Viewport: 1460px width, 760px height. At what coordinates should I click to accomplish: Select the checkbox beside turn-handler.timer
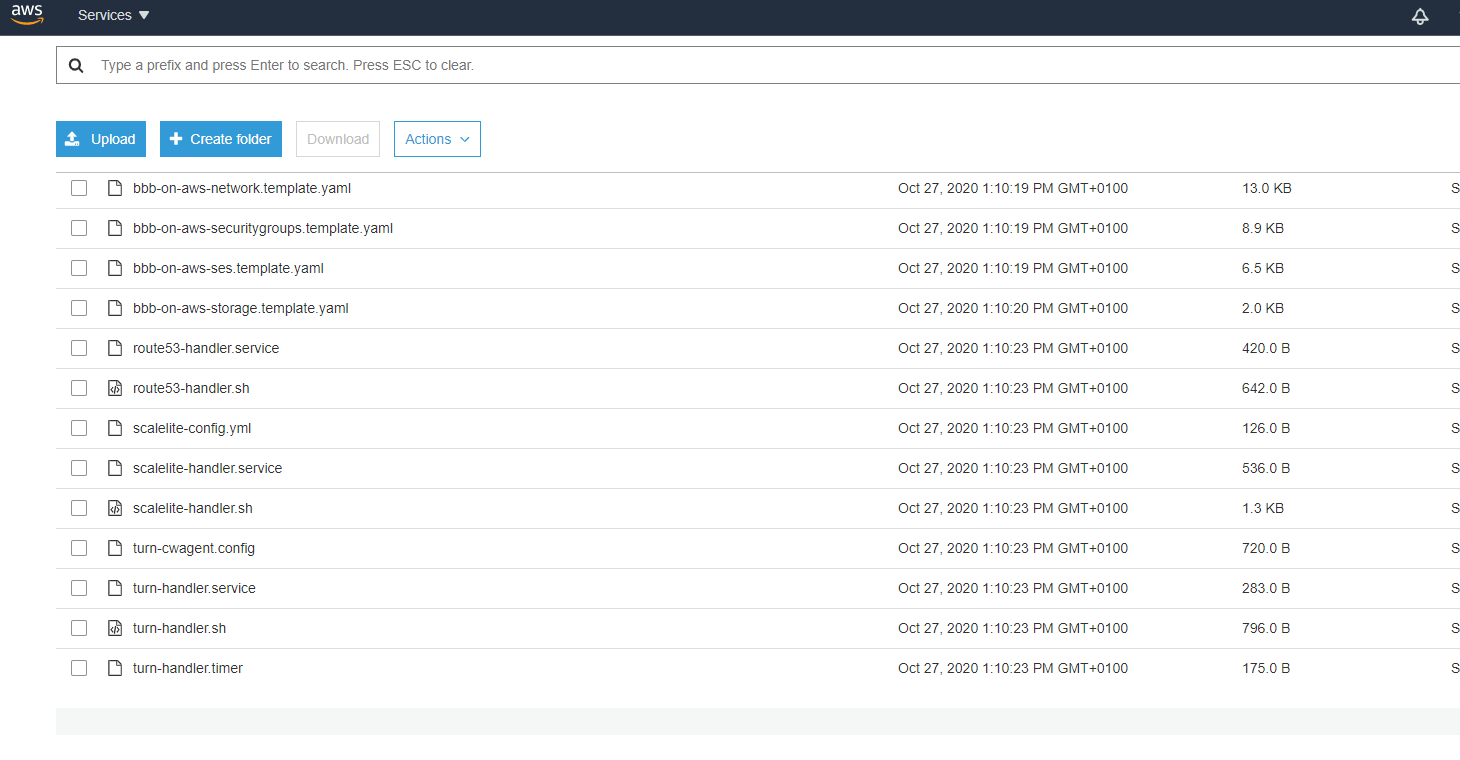(x=79, y=667)
